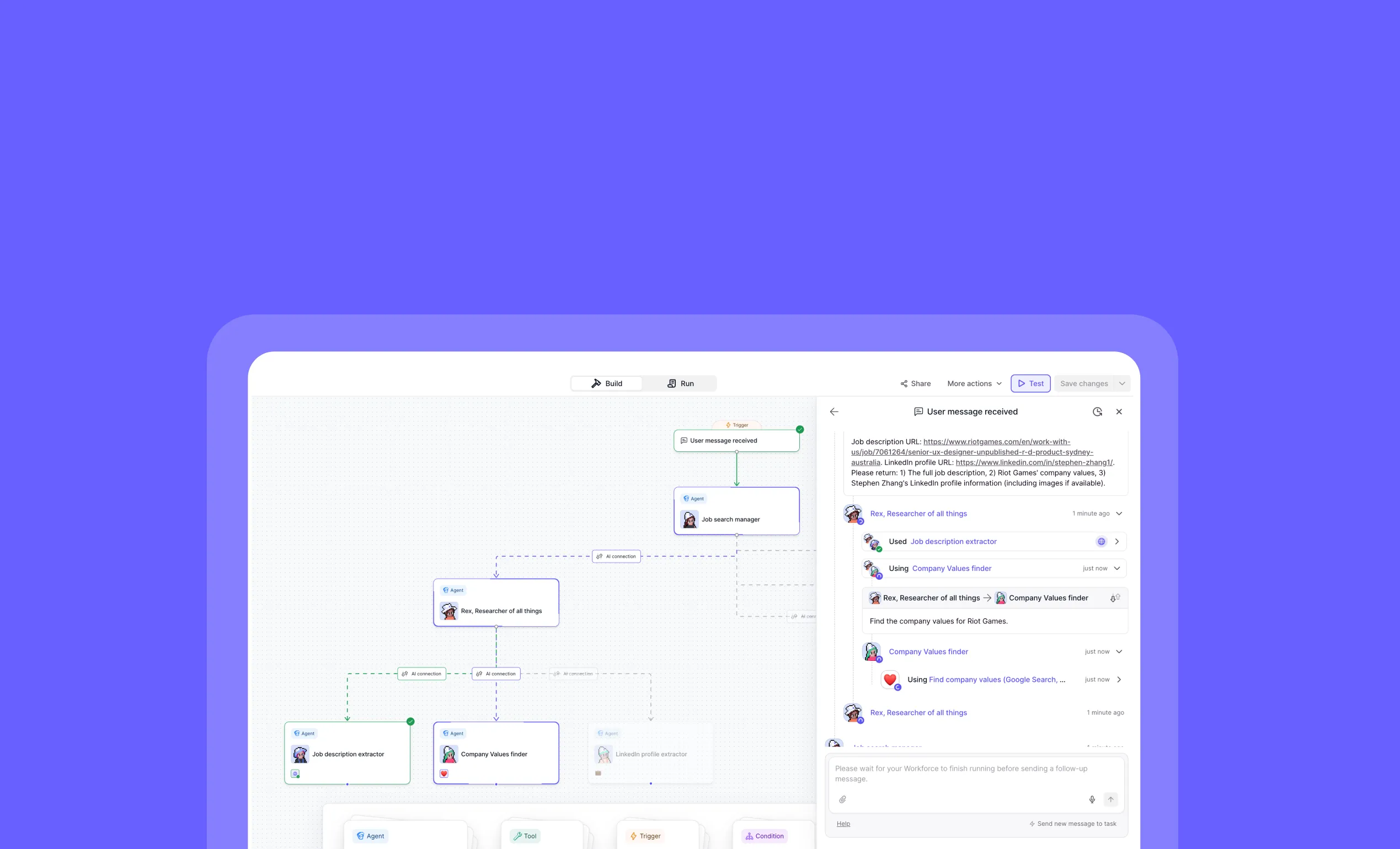
Task: Click the globe icon on Job description extractor row
Action: pyautogui.click(x=1101, y=542)
